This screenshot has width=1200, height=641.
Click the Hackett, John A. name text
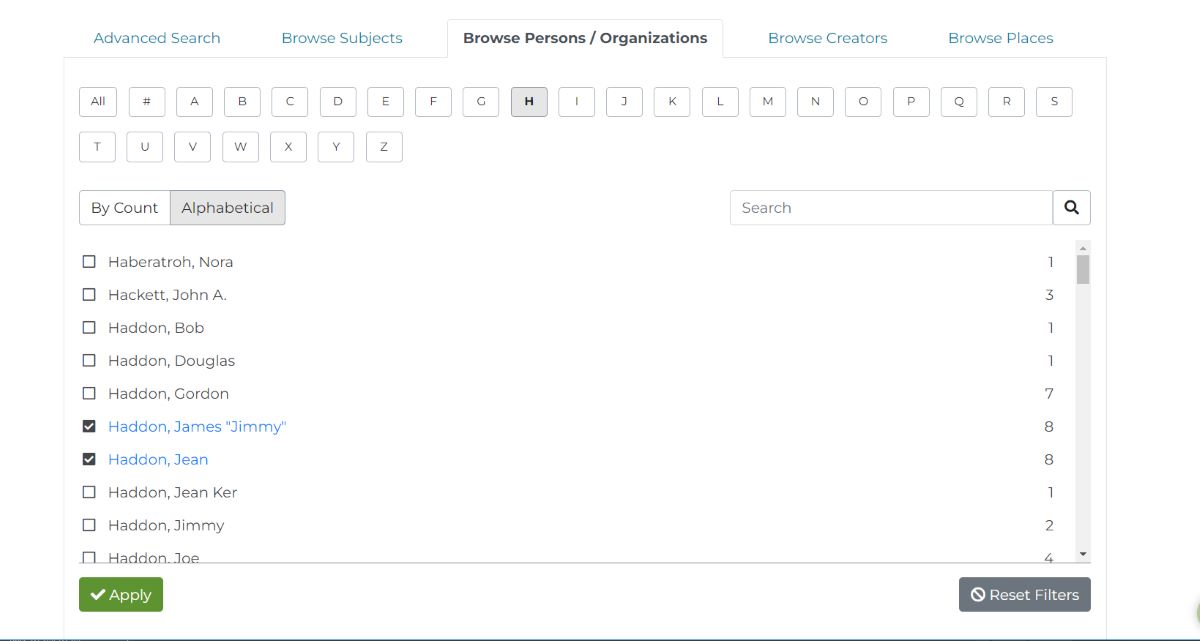point(167,295)
